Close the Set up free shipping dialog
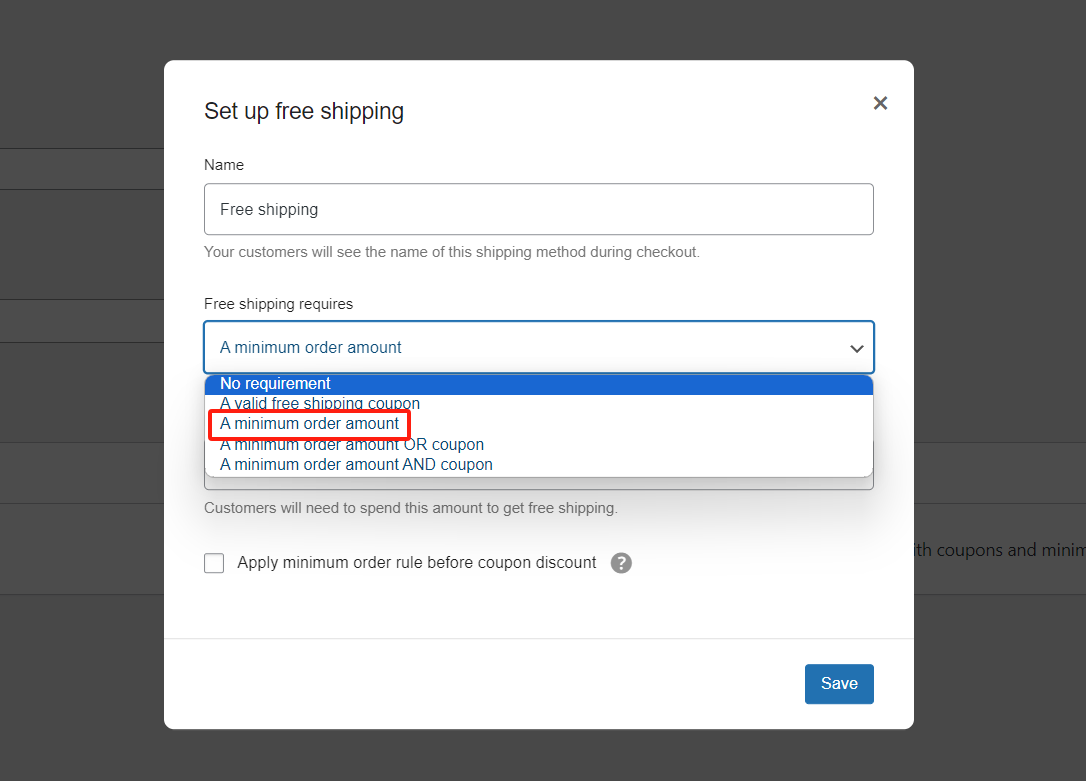1086x781 pixels. point(880,103)
